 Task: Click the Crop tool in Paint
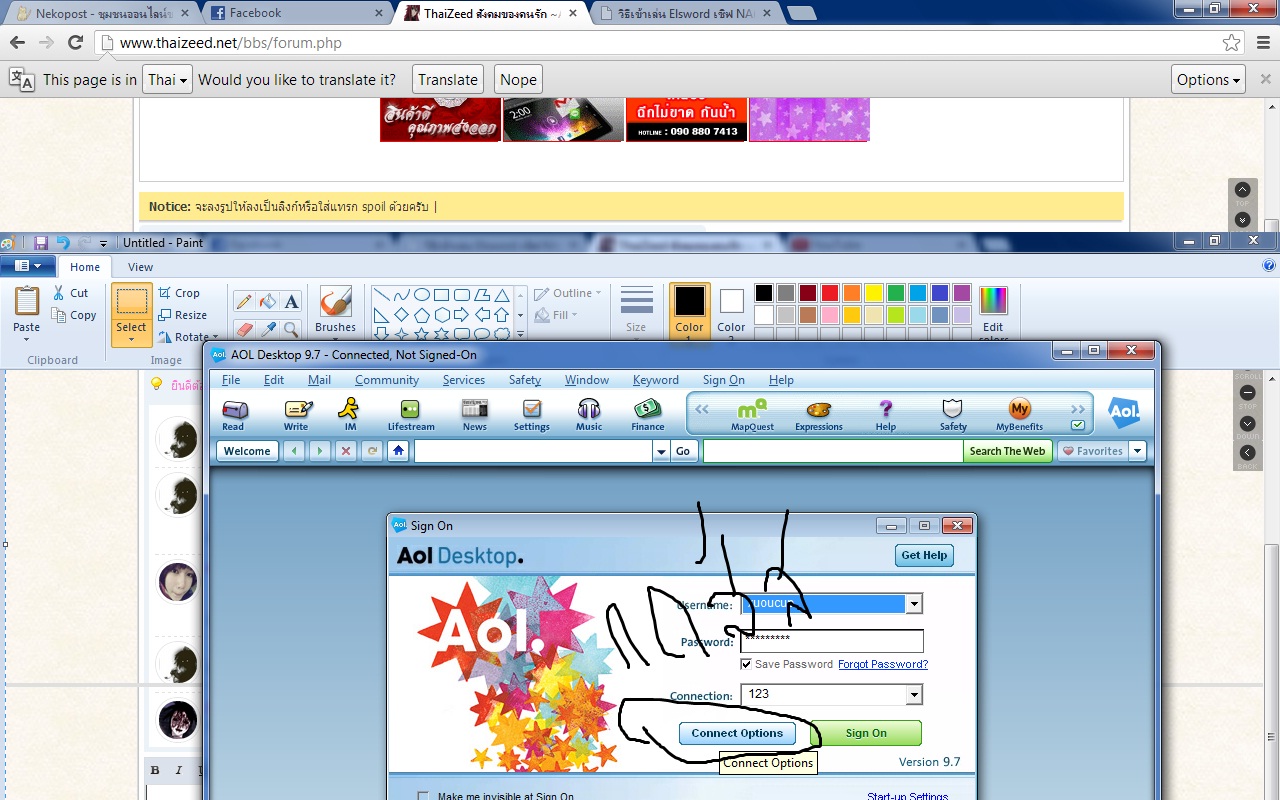click(180, 293)
